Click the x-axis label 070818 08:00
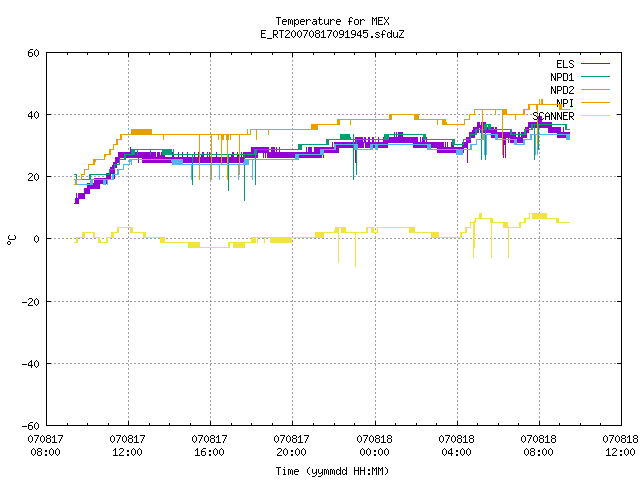 click(538, 446)
